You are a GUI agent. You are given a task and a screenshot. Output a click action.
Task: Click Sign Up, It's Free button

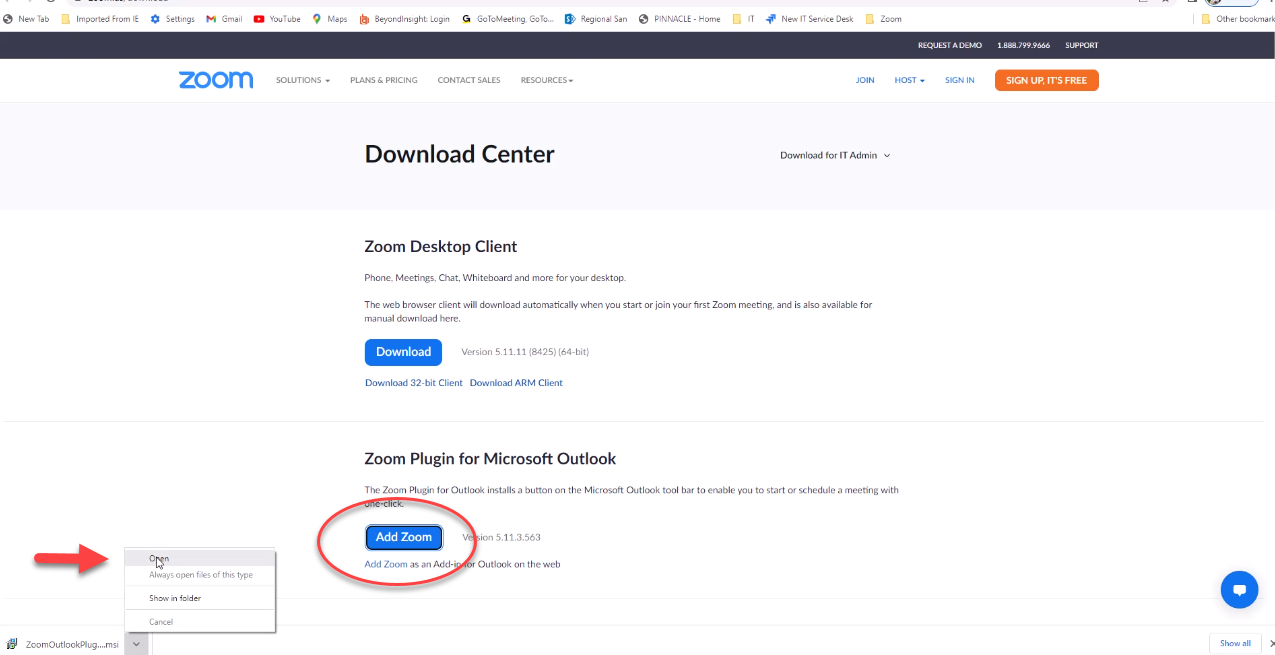click(x=1046, y=80)
